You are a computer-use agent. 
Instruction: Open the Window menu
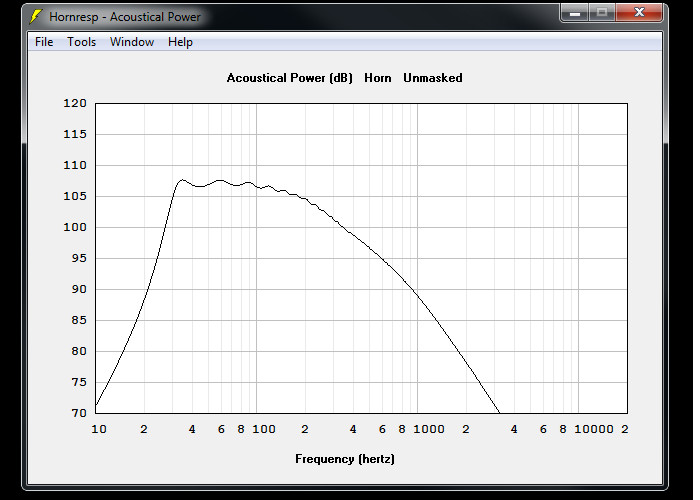coord(132,42)
